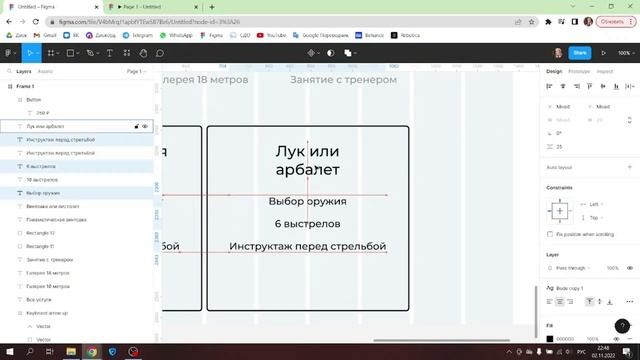Screen dimensions: 640x360
Task: Click the Use as mask icon
Action: tap(331, 53)
